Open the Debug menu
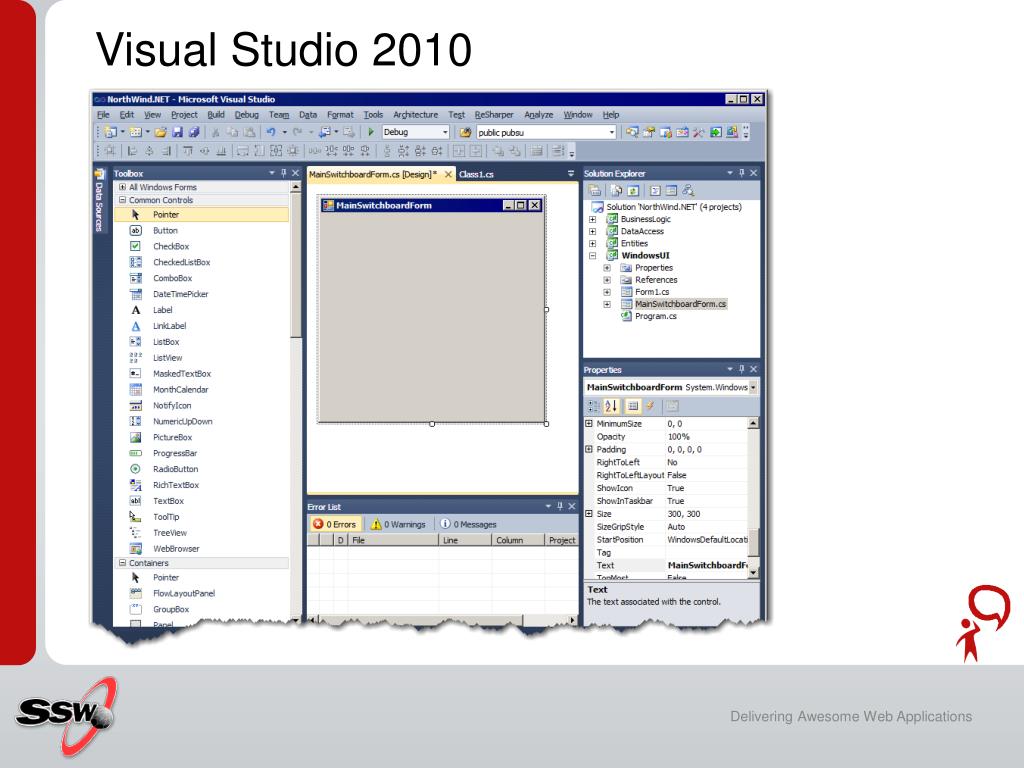Screen dimensions: 1024x768 coord(246,115)
